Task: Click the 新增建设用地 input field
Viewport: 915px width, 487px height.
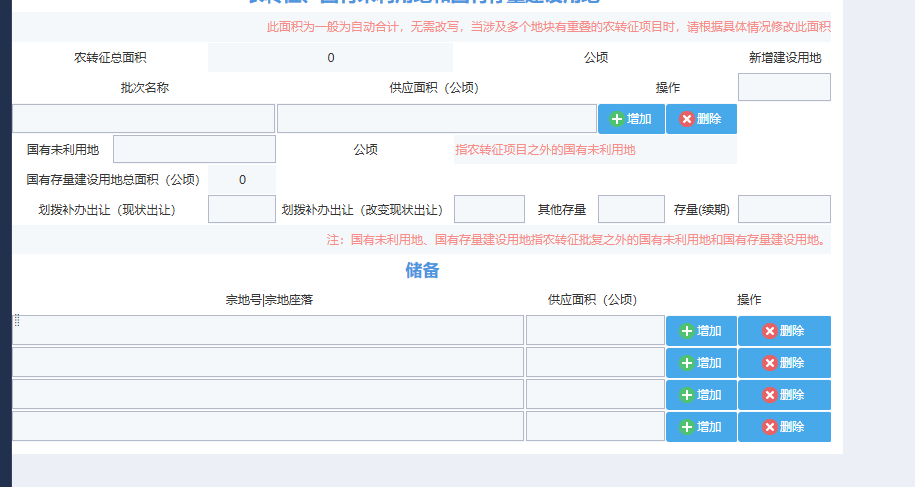Action: pos(784,87)
